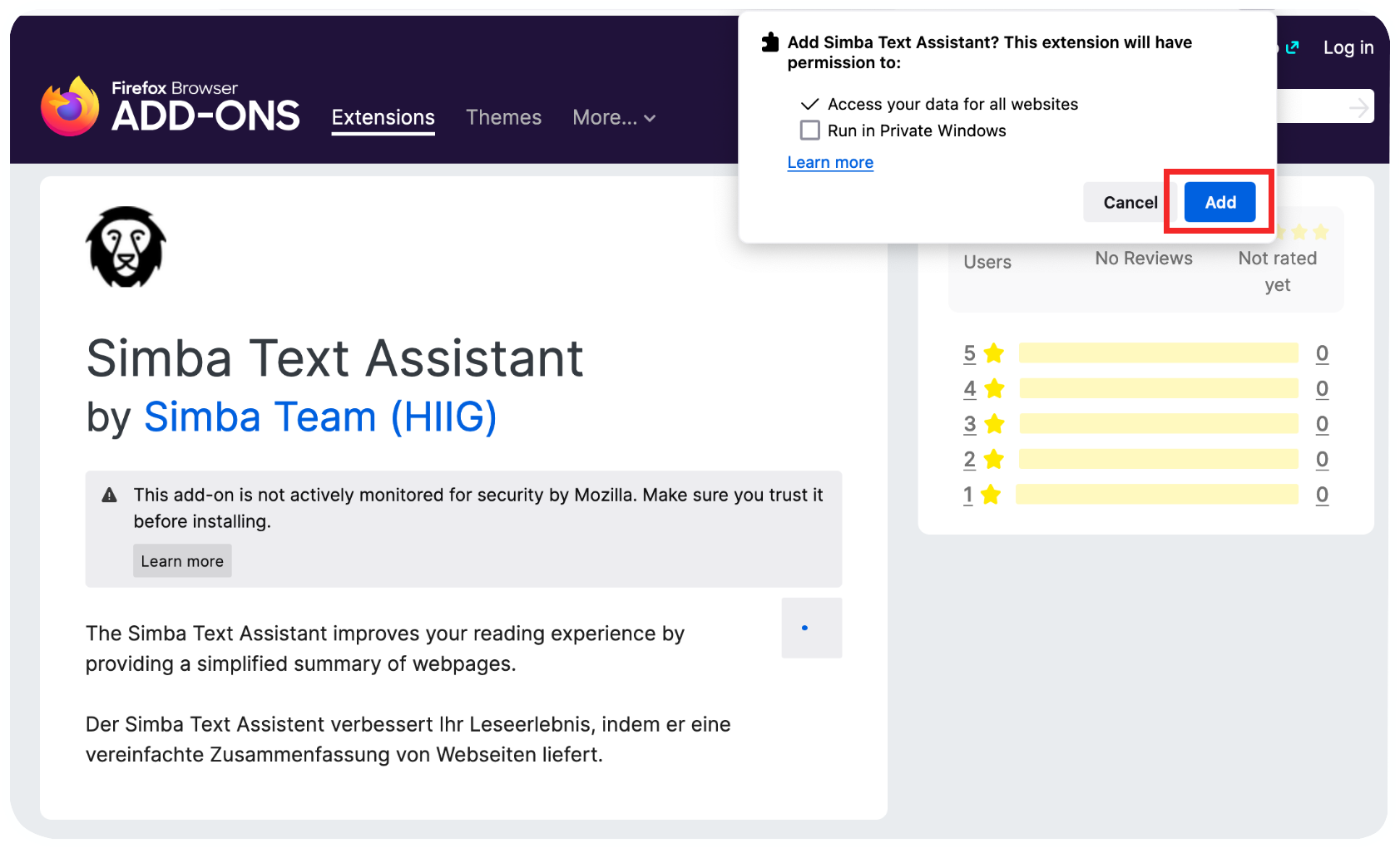Image resolution: width=1400 pixels, height=848 pixels.
Task: Click the Not rated yet label
Action: 1278,271
